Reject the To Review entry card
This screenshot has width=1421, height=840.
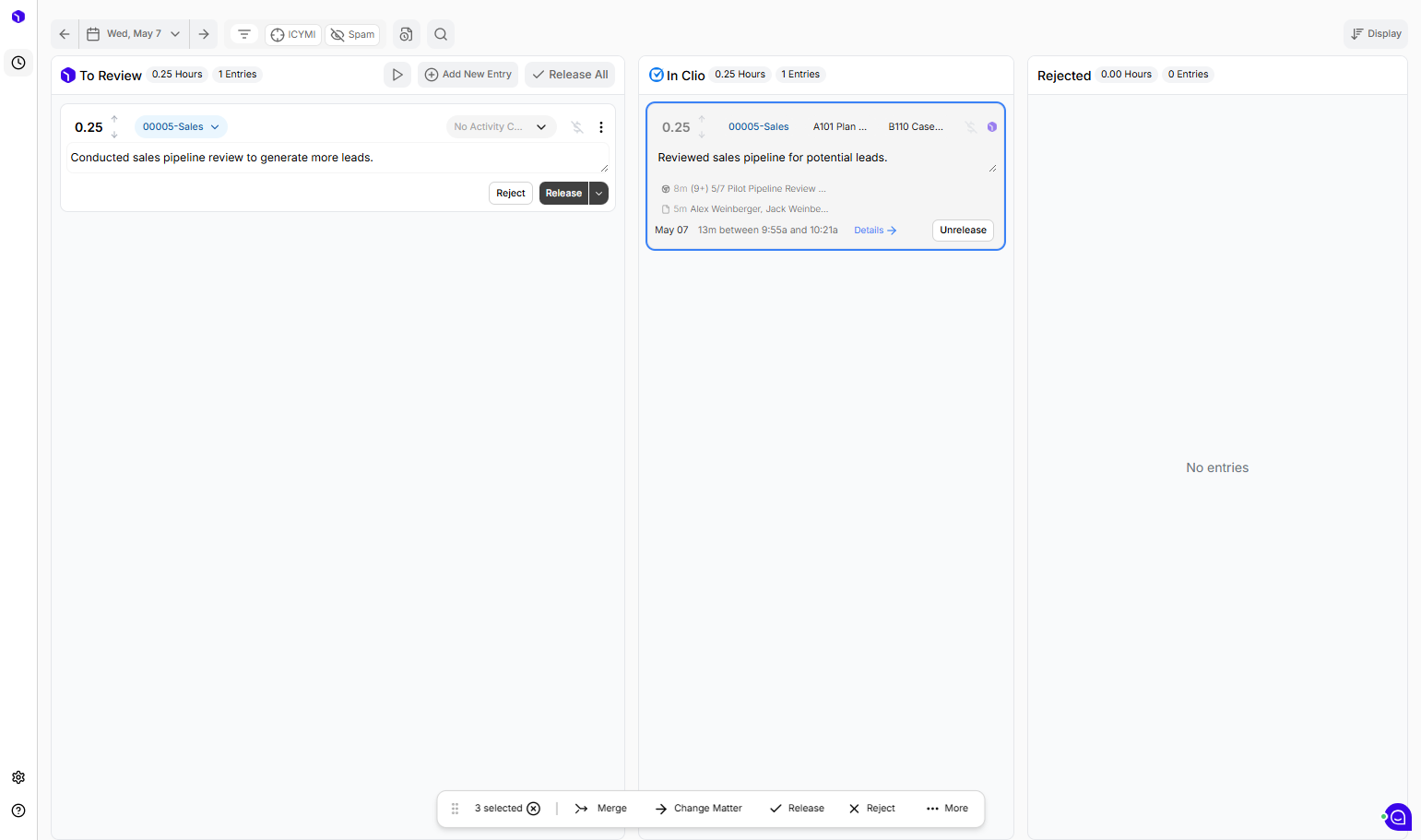511,194
